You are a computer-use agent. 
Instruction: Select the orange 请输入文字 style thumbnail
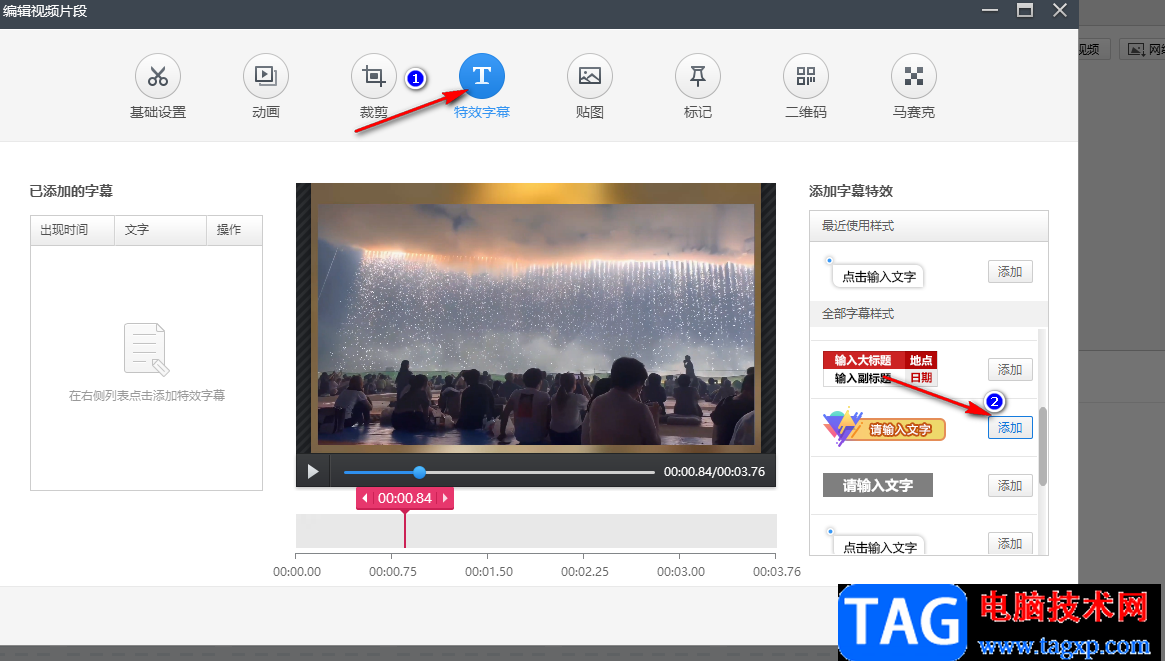tap(884, 428)
